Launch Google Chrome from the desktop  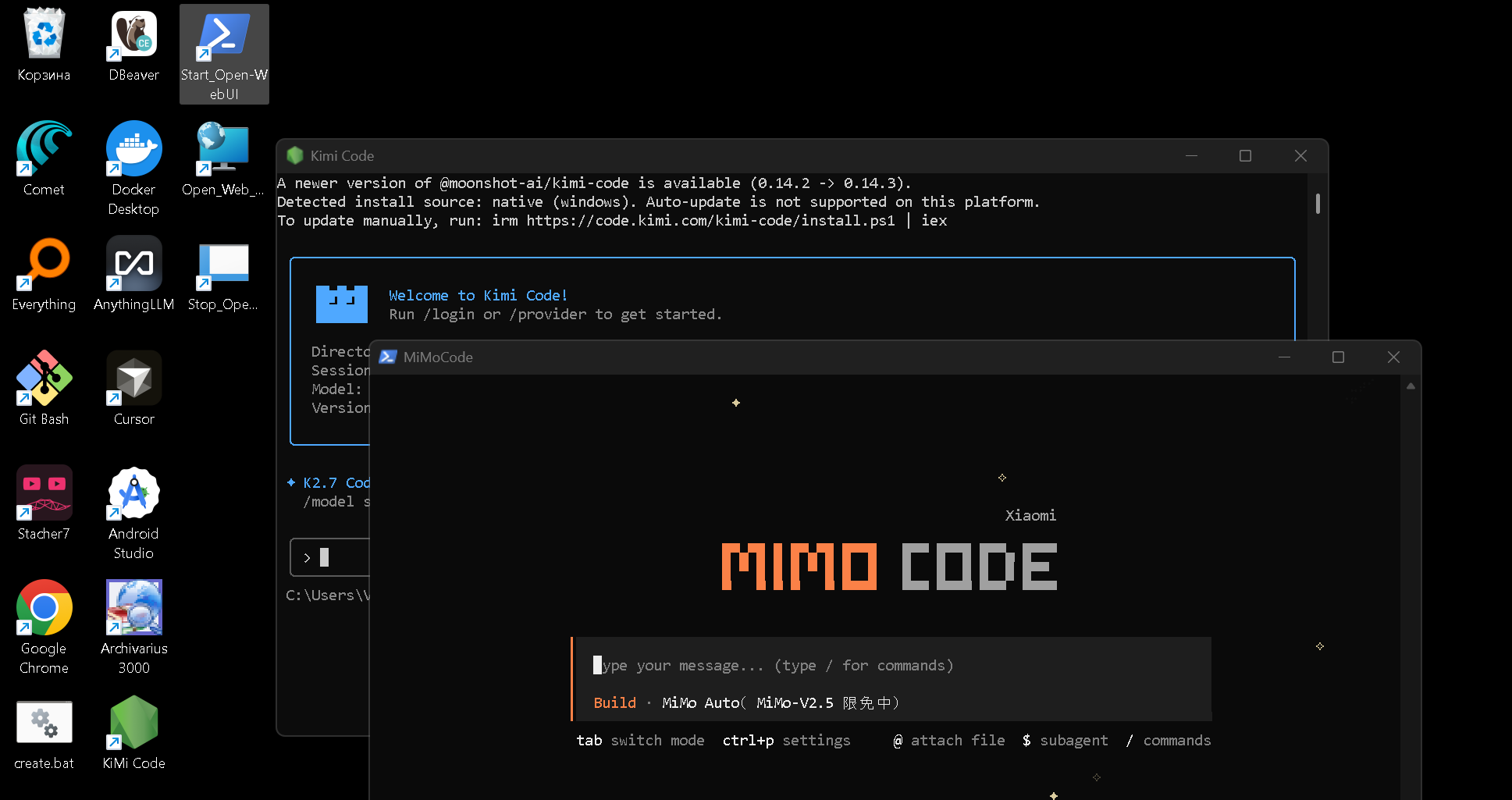[44, 628]
